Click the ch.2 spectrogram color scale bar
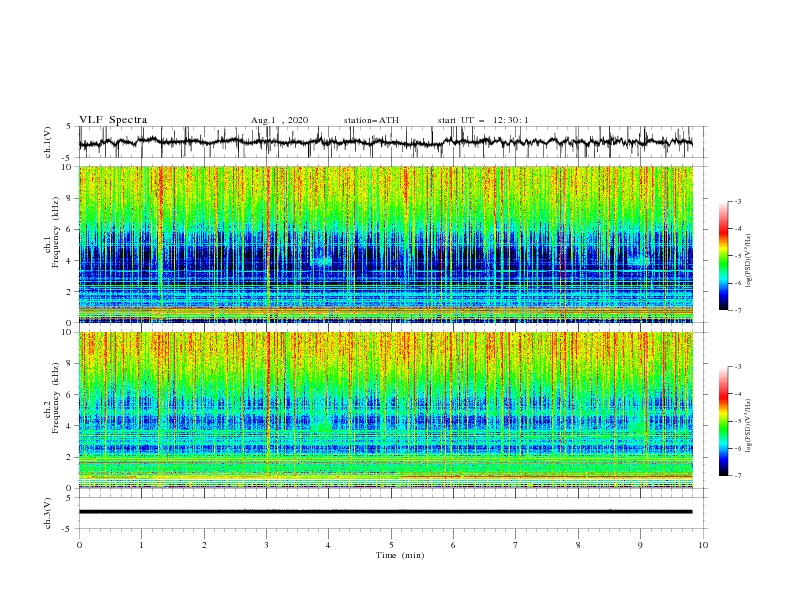 point(723,421)
